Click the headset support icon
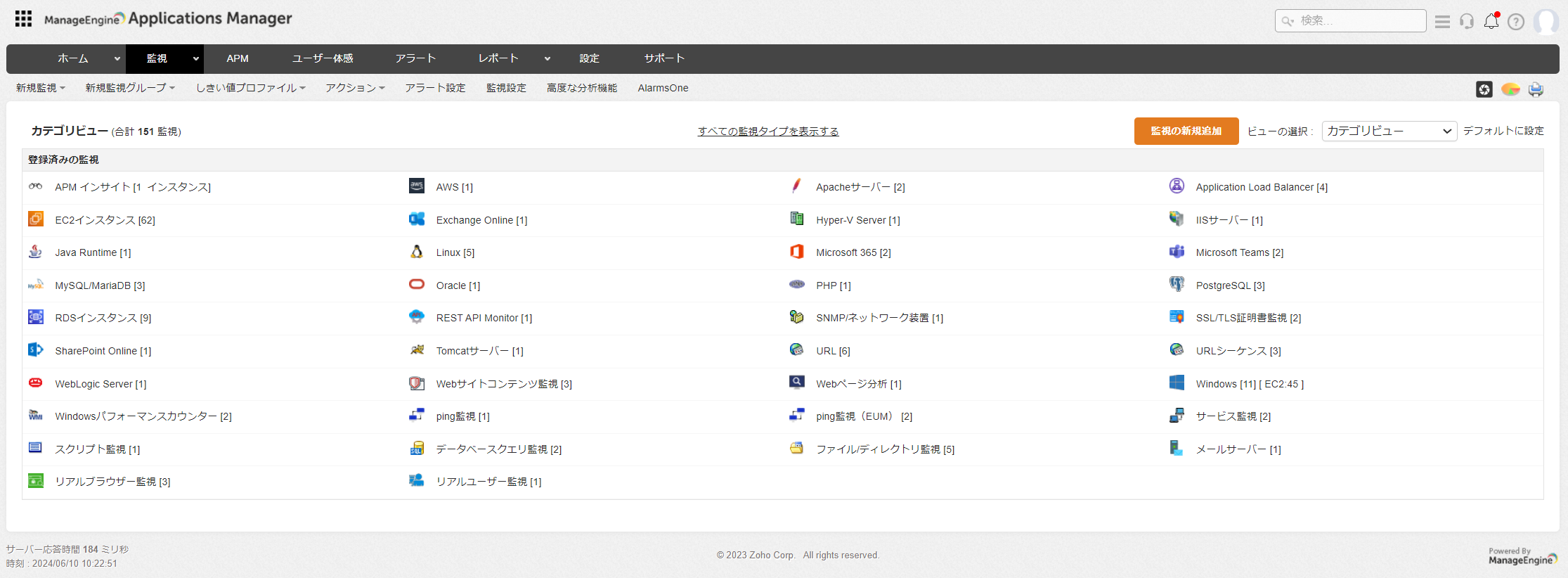This screenshot has width=1568, height=578. click(x=1467, y=22)
